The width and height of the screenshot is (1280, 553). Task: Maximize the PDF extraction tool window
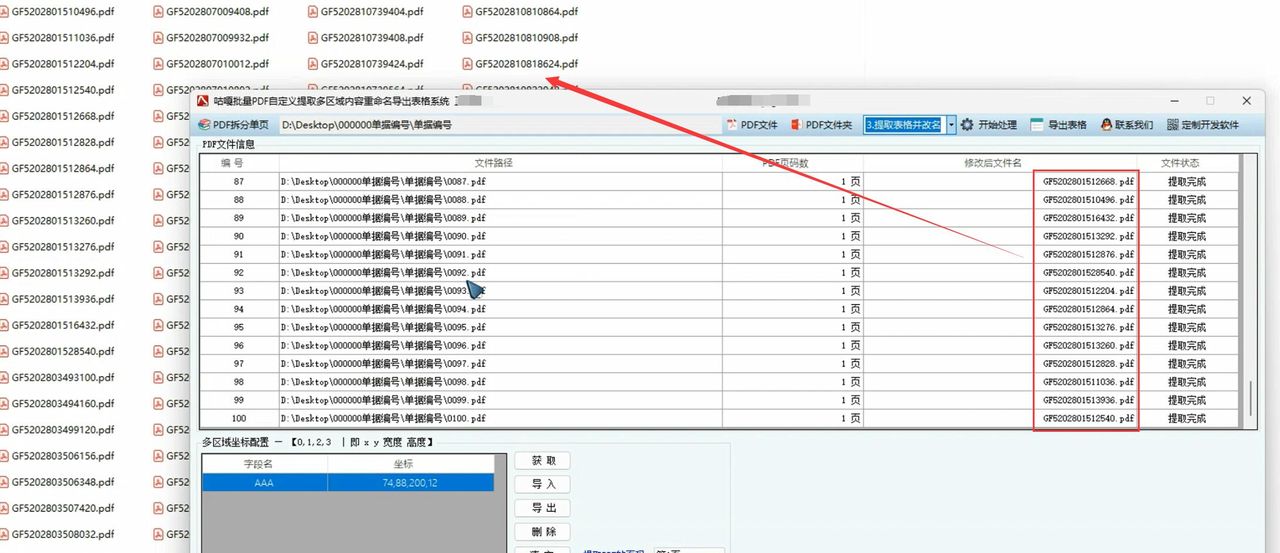click(x=1210, y=101)
